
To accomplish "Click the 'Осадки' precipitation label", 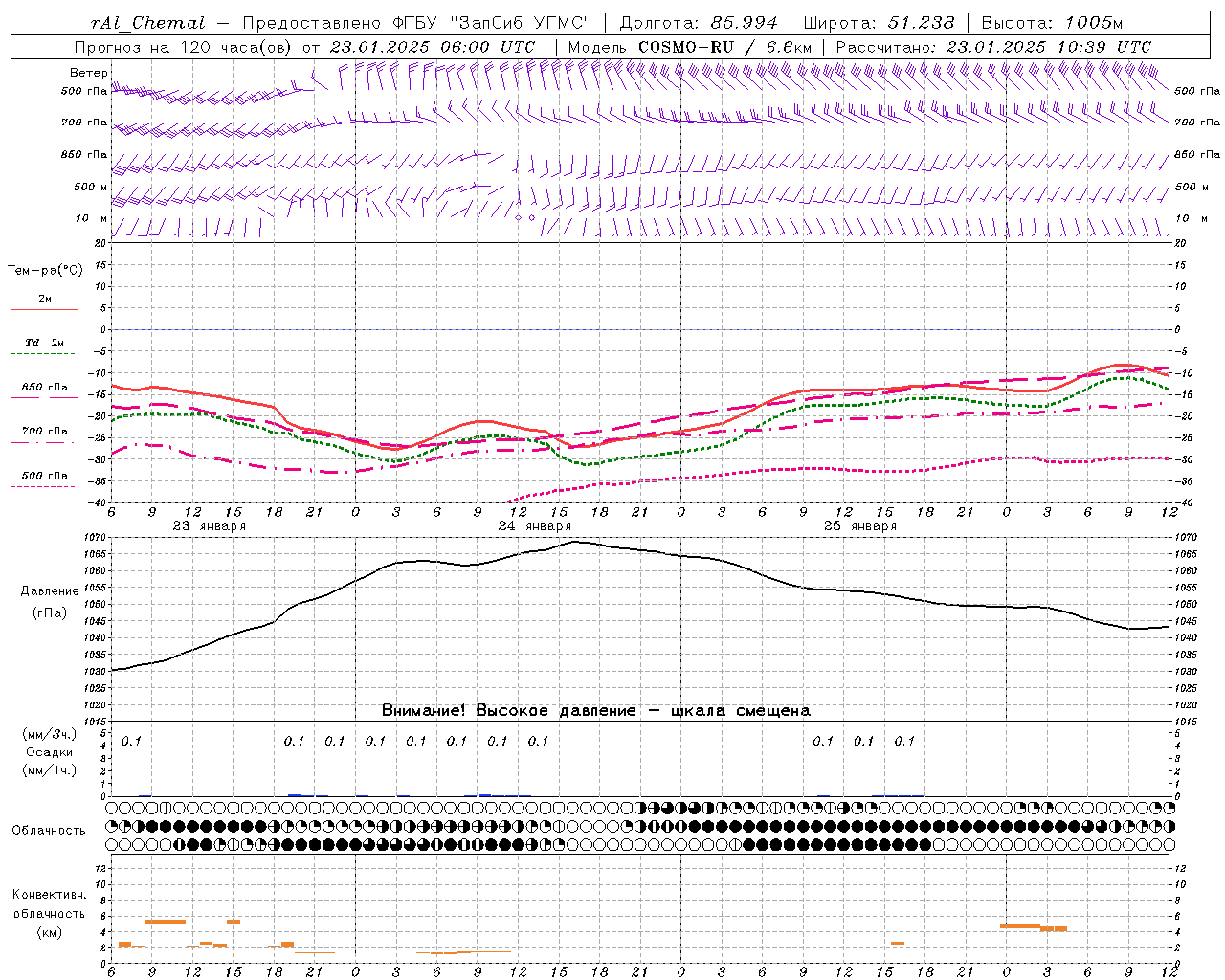I will [49, 752].
